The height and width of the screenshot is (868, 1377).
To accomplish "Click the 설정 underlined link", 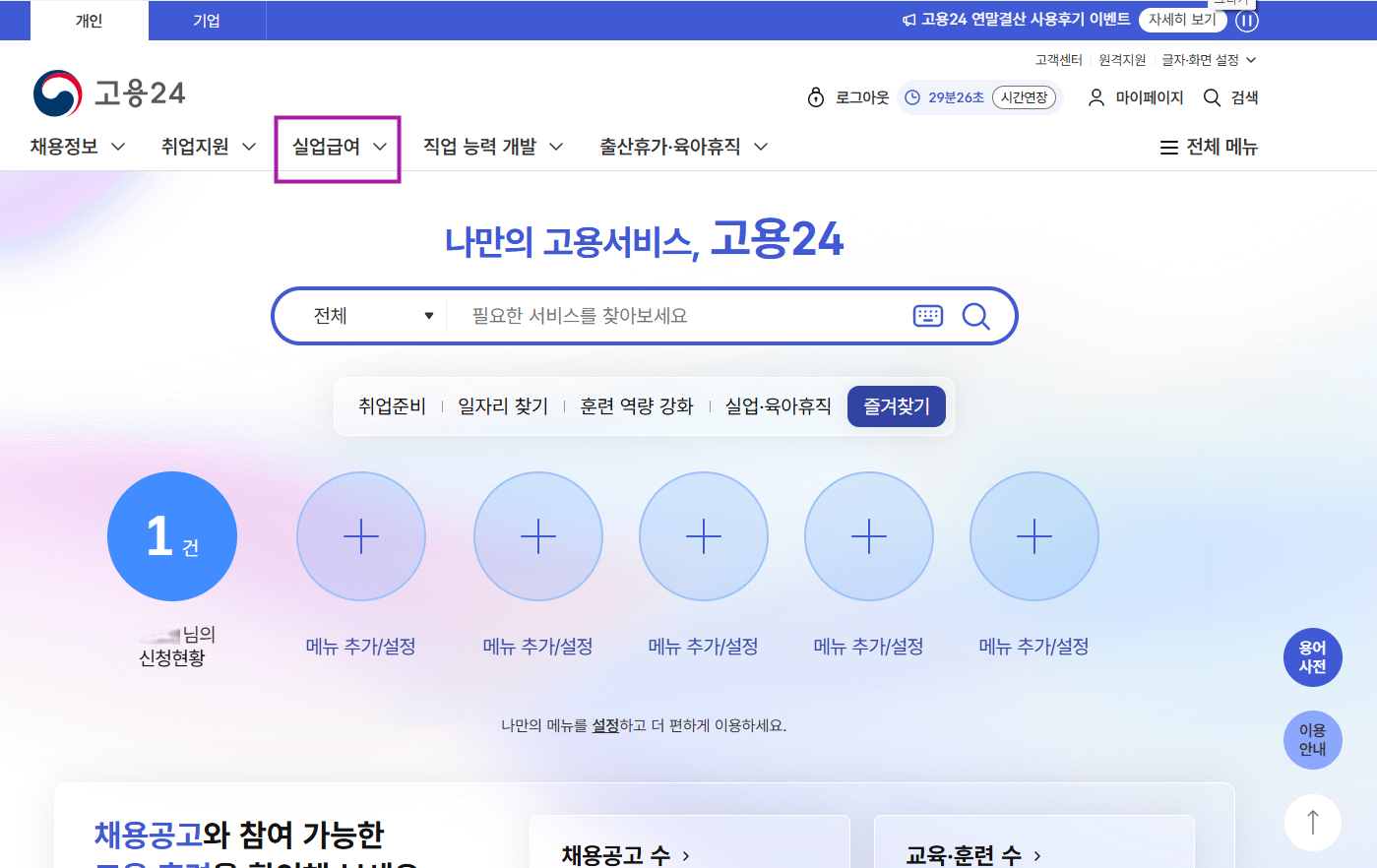I will [605, 725].
